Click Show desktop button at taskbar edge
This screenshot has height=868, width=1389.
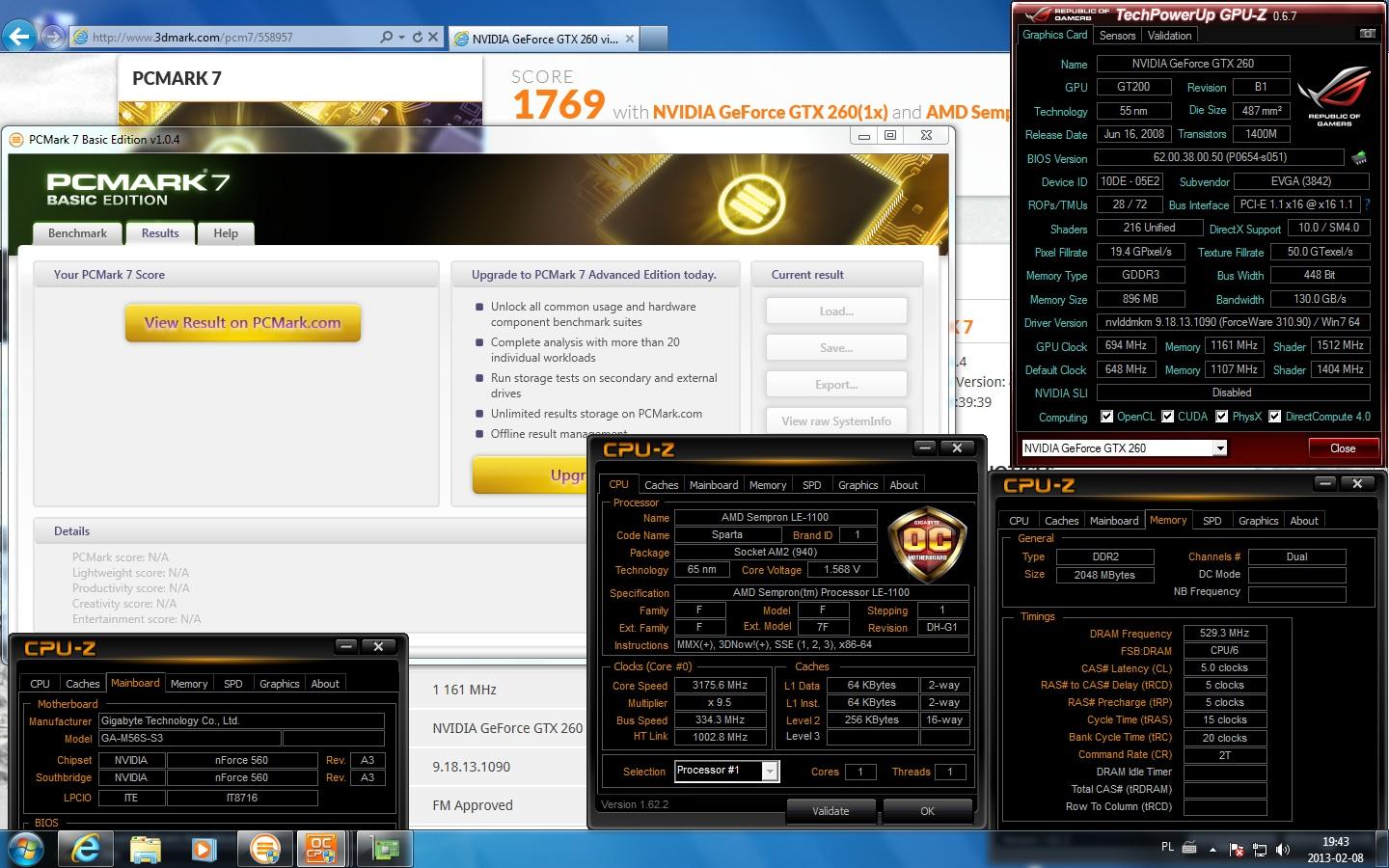(x=1382, y=850)
